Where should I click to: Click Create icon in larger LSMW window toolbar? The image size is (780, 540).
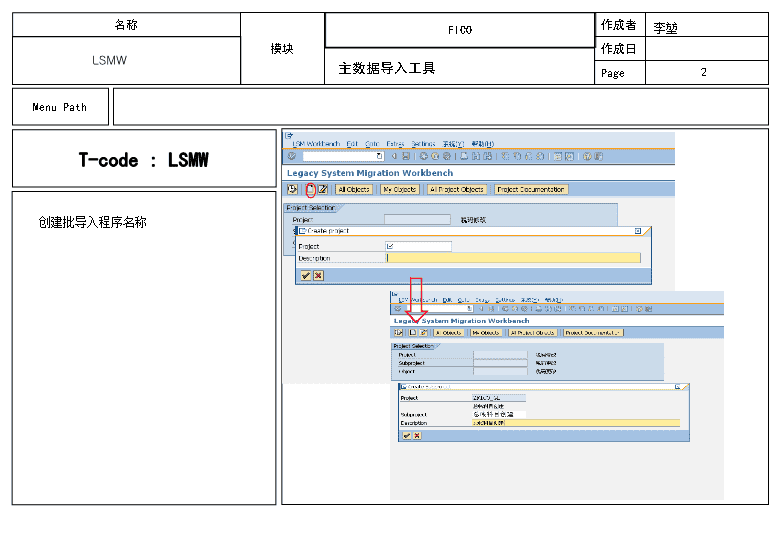point(310,189)
